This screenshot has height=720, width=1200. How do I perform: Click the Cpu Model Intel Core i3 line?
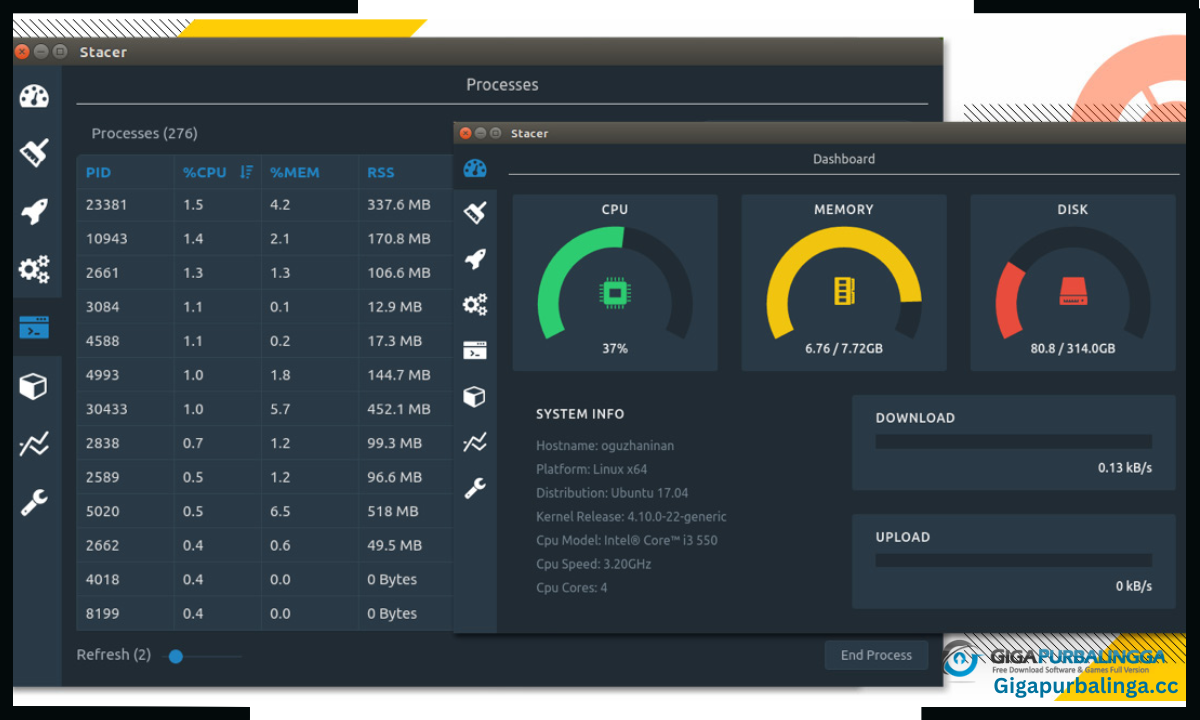pos(626,540)
